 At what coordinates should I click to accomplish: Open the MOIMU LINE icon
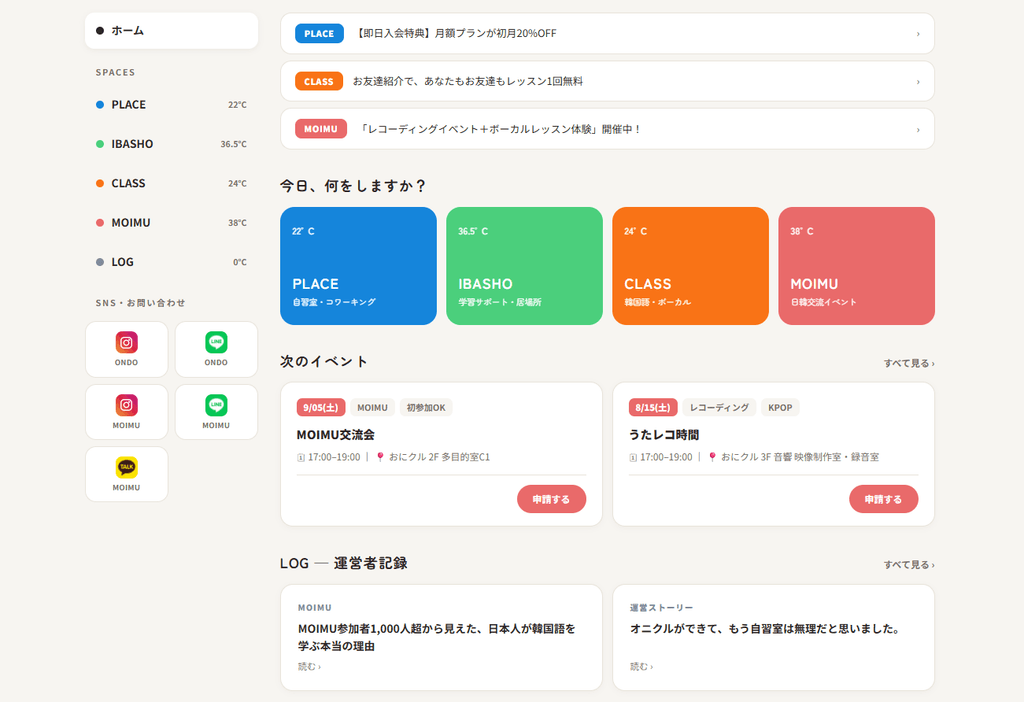(x=216, y=405)
